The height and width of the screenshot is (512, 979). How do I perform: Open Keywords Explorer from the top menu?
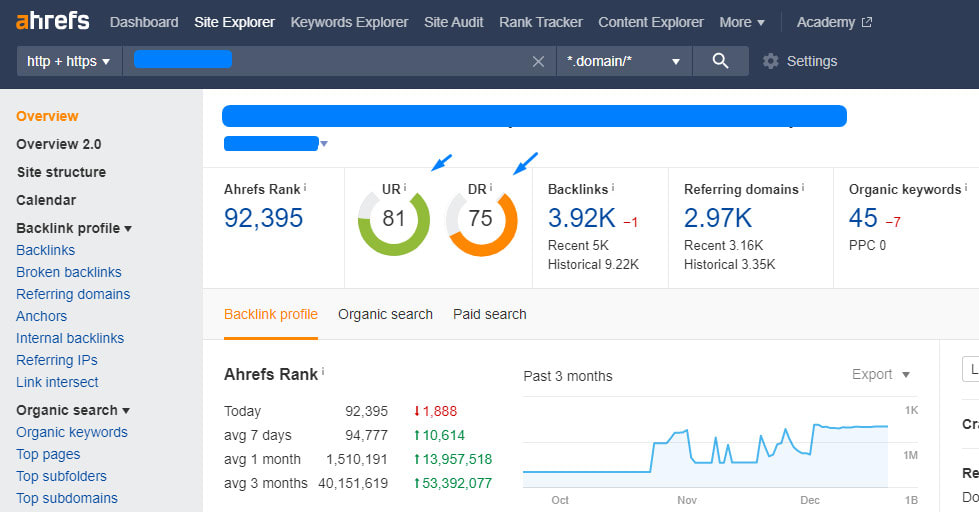coord(349,22)
